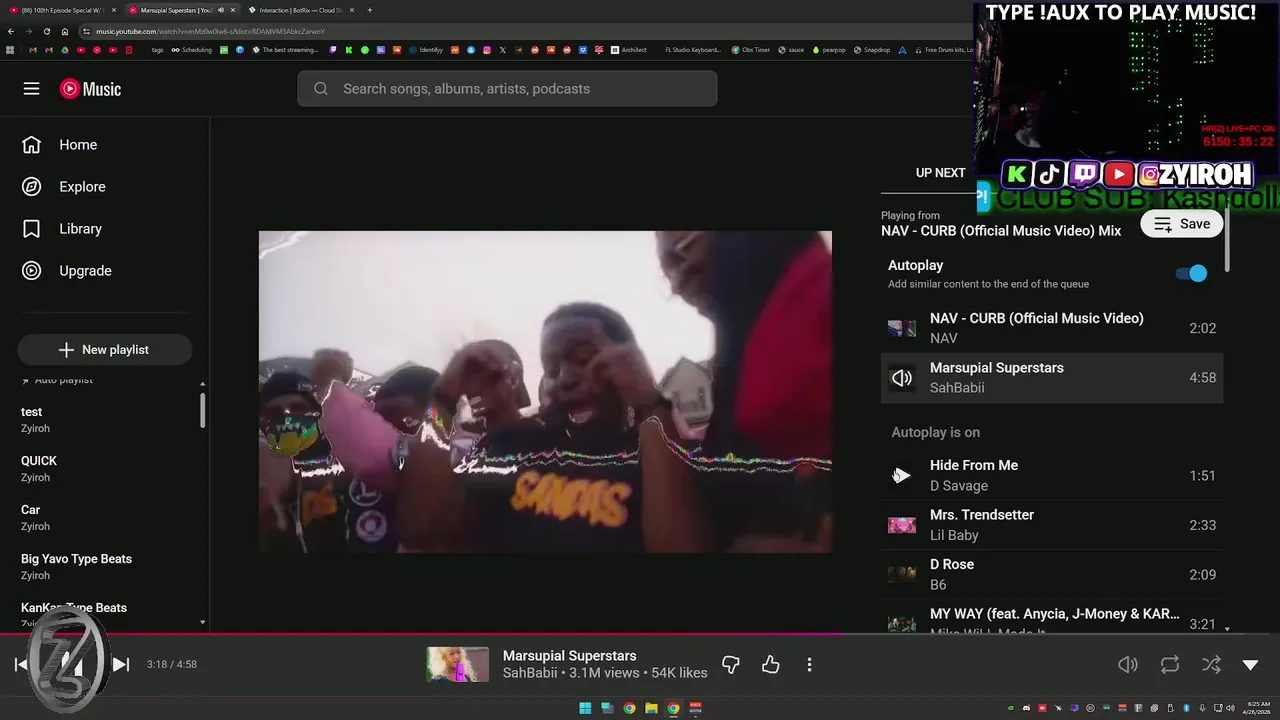Reload the page

coord(46,31)
